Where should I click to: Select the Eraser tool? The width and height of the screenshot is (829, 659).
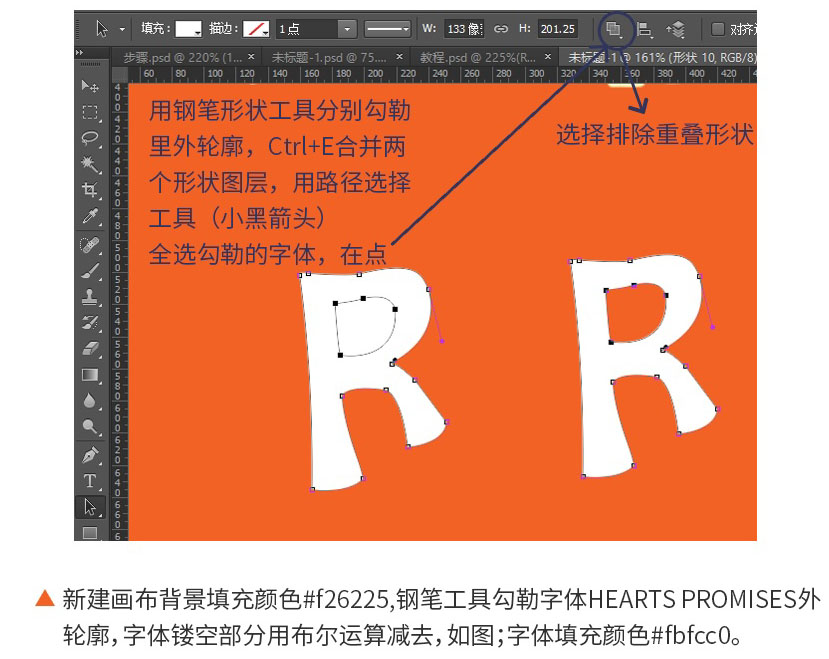(90, 349)
